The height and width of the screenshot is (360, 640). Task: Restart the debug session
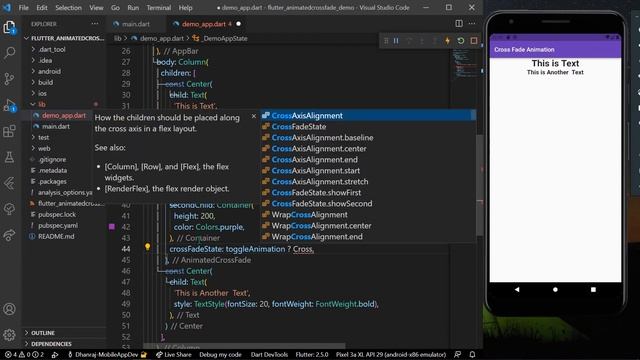coord(461,41)
